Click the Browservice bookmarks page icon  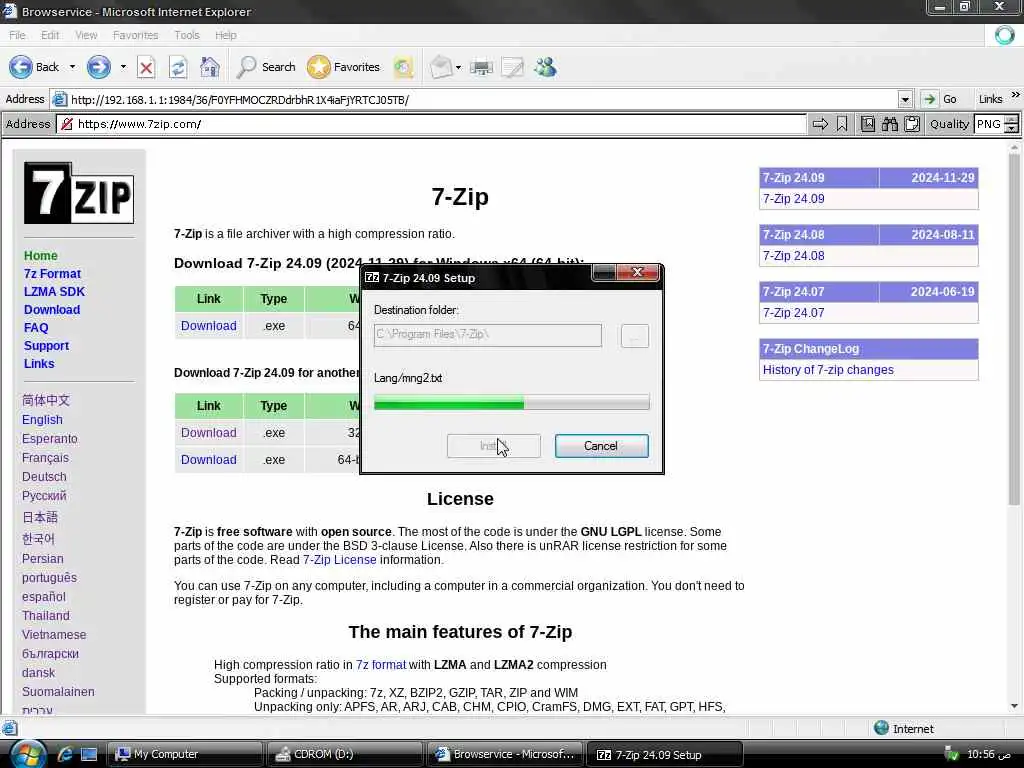click(x=868, y=124)
